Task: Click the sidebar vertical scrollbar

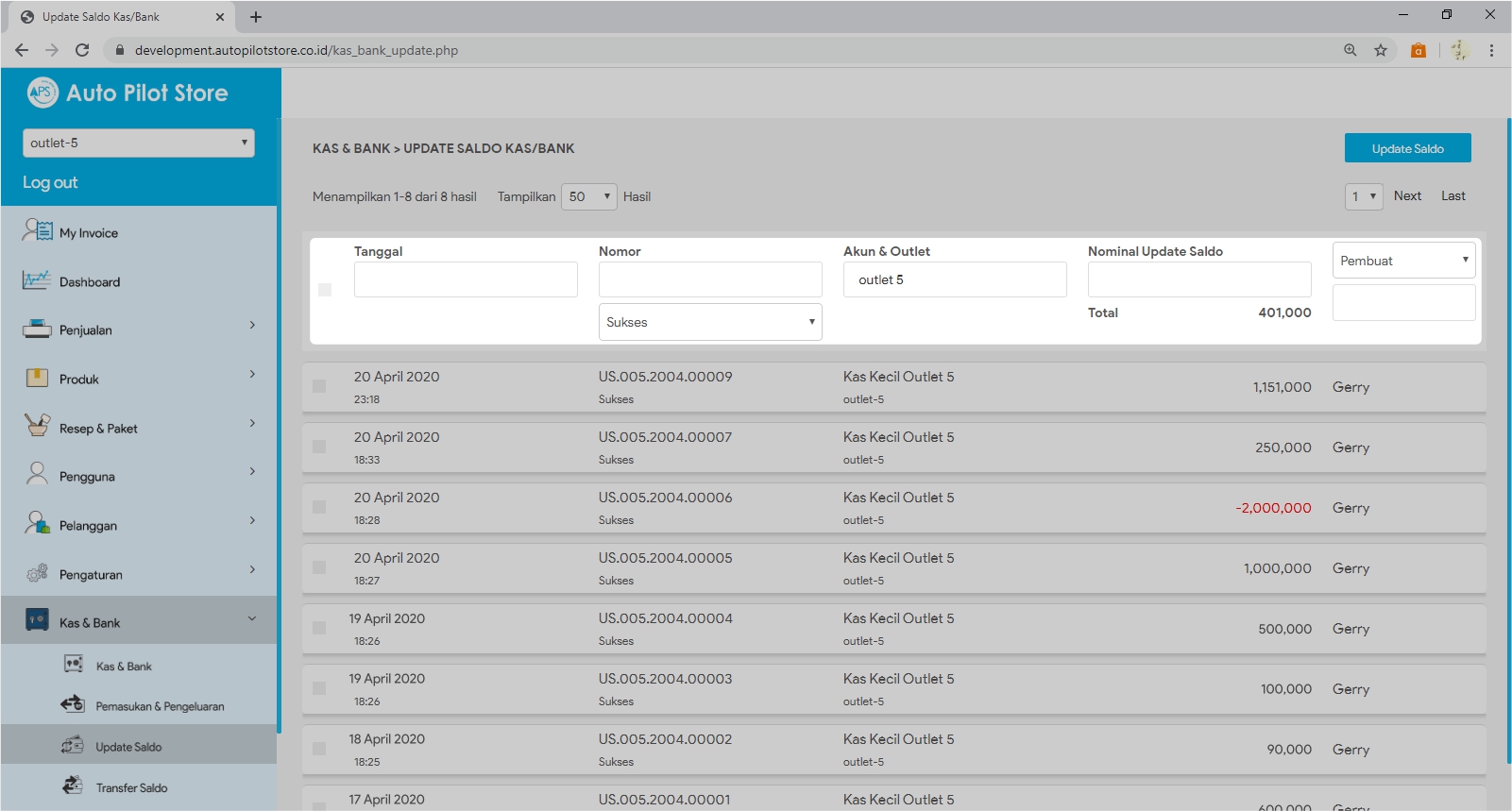Action: click(x=279, y=425)
